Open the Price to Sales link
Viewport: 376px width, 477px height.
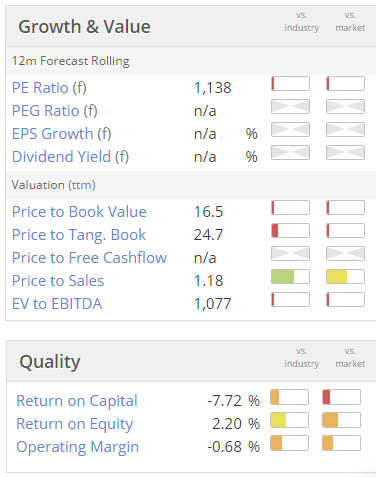tap(58, 281)
